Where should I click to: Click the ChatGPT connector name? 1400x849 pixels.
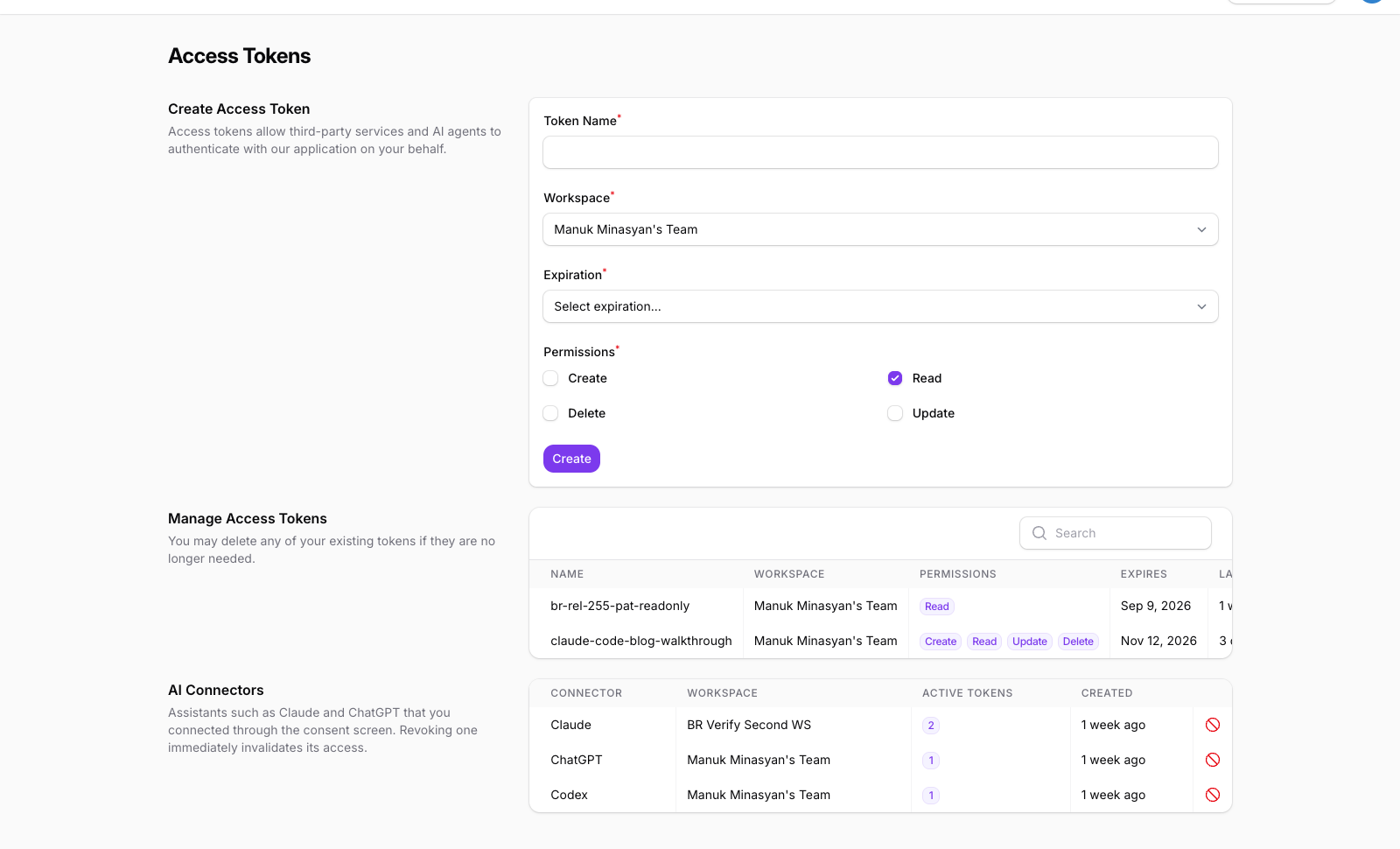(x=577, y=760)
